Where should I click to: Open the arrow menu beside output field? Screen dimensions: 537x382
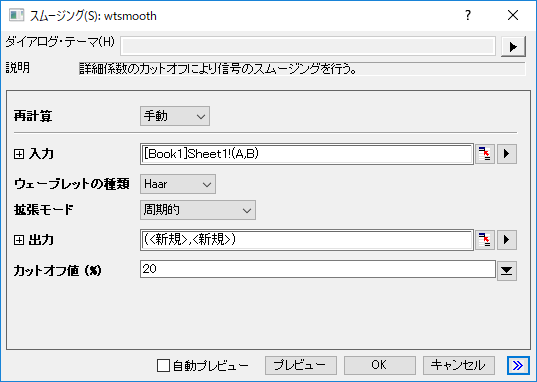pyautogui.click(x=507, y=240)
